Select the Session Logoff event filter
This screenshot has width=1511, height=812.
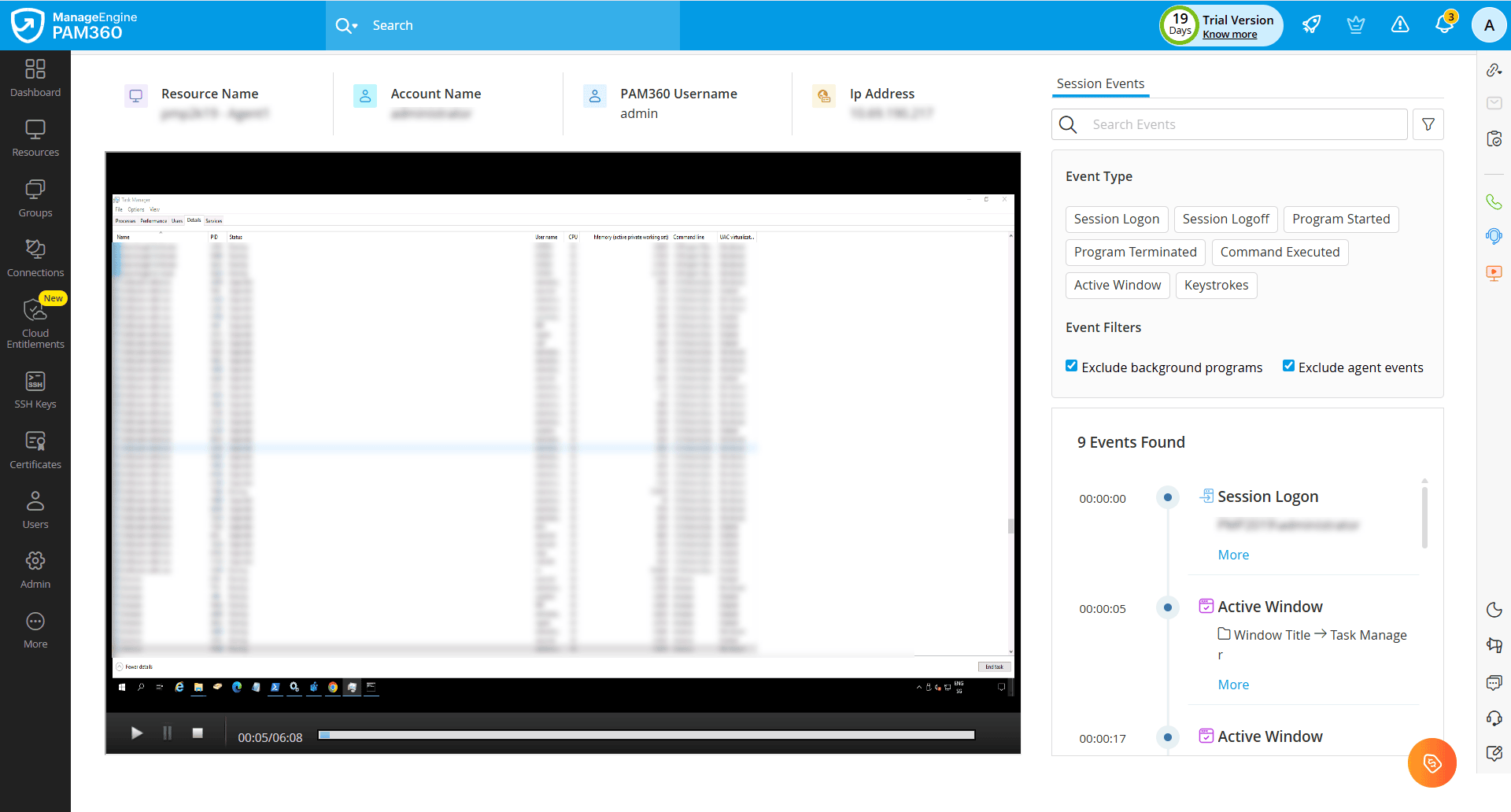[x=1225, y=219]
